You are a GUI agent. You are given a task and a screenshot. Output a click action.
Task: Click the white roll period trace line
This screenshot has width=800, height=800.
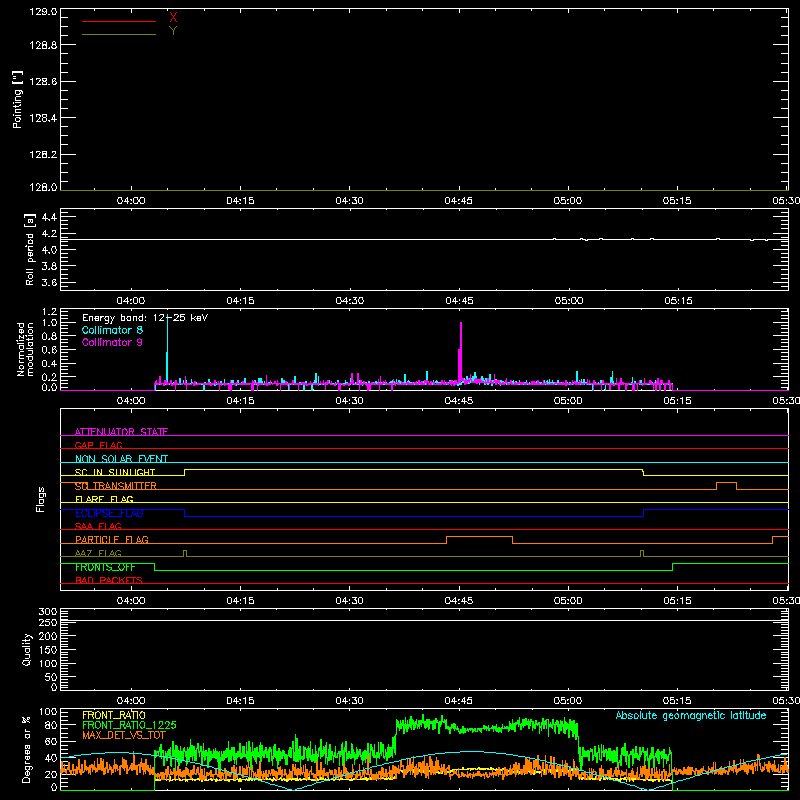(x=424, y=239)
